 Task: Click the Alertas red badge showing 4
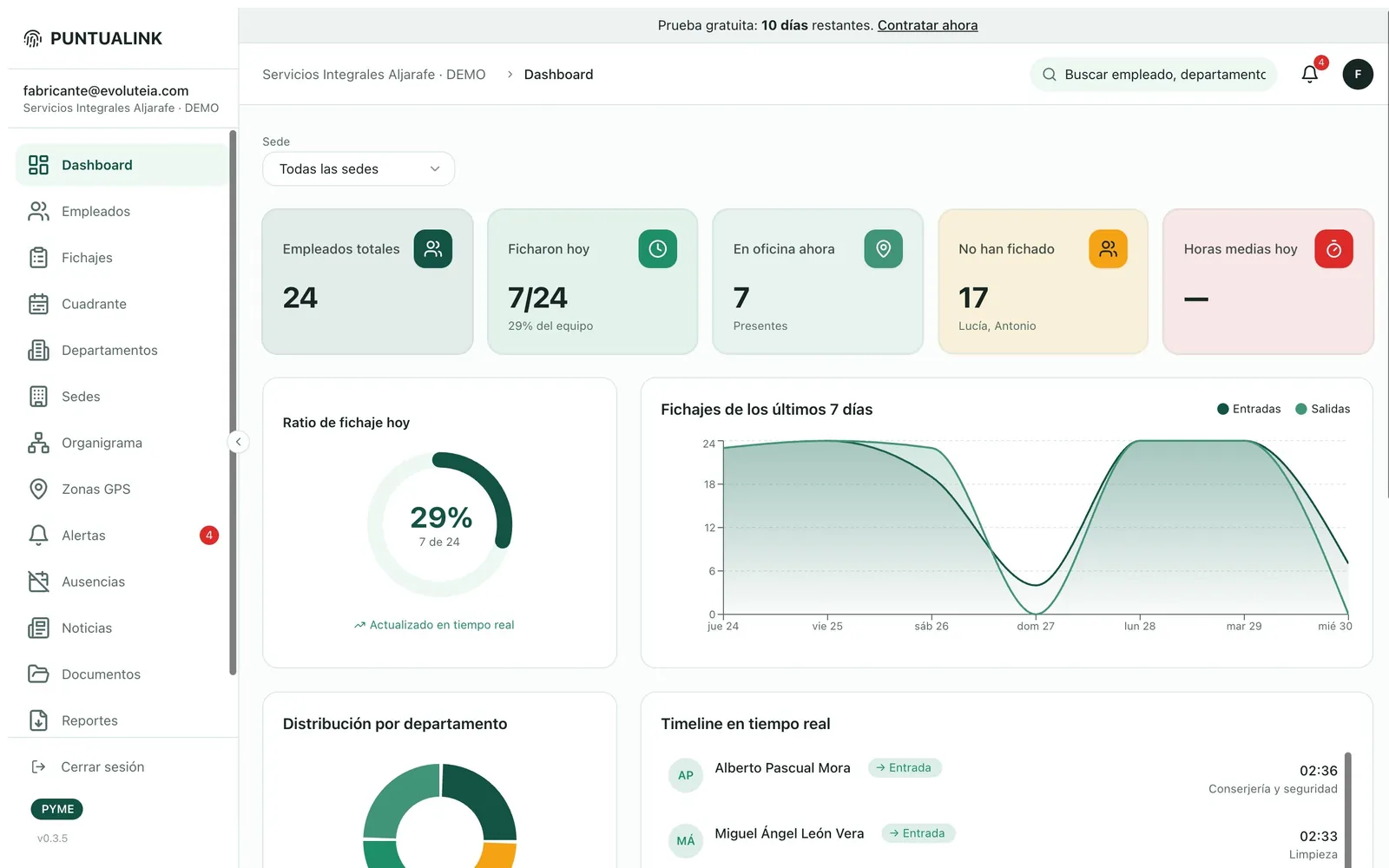click(209, 536)
